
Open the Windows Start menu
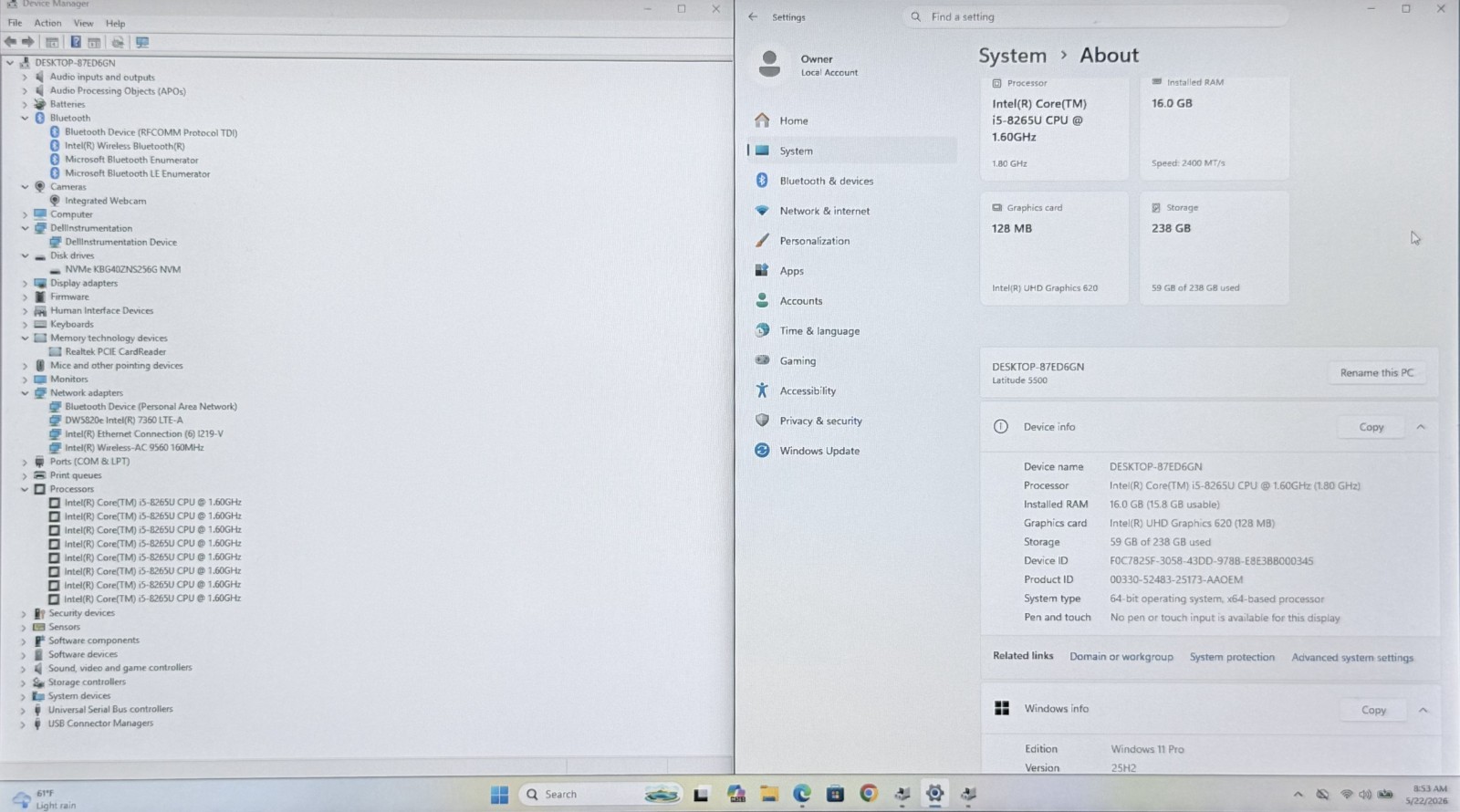pyautogui.click(x=499, y=794)
